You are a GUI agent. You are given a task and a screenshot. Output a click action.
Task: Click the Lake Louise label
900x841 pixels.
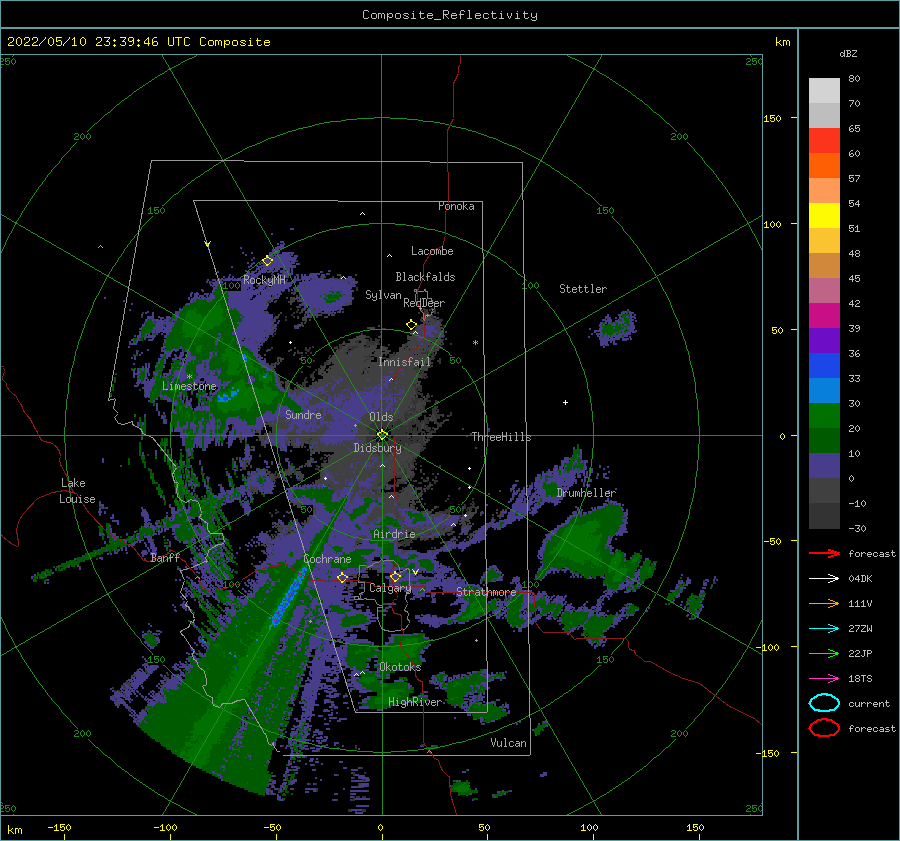77,491
